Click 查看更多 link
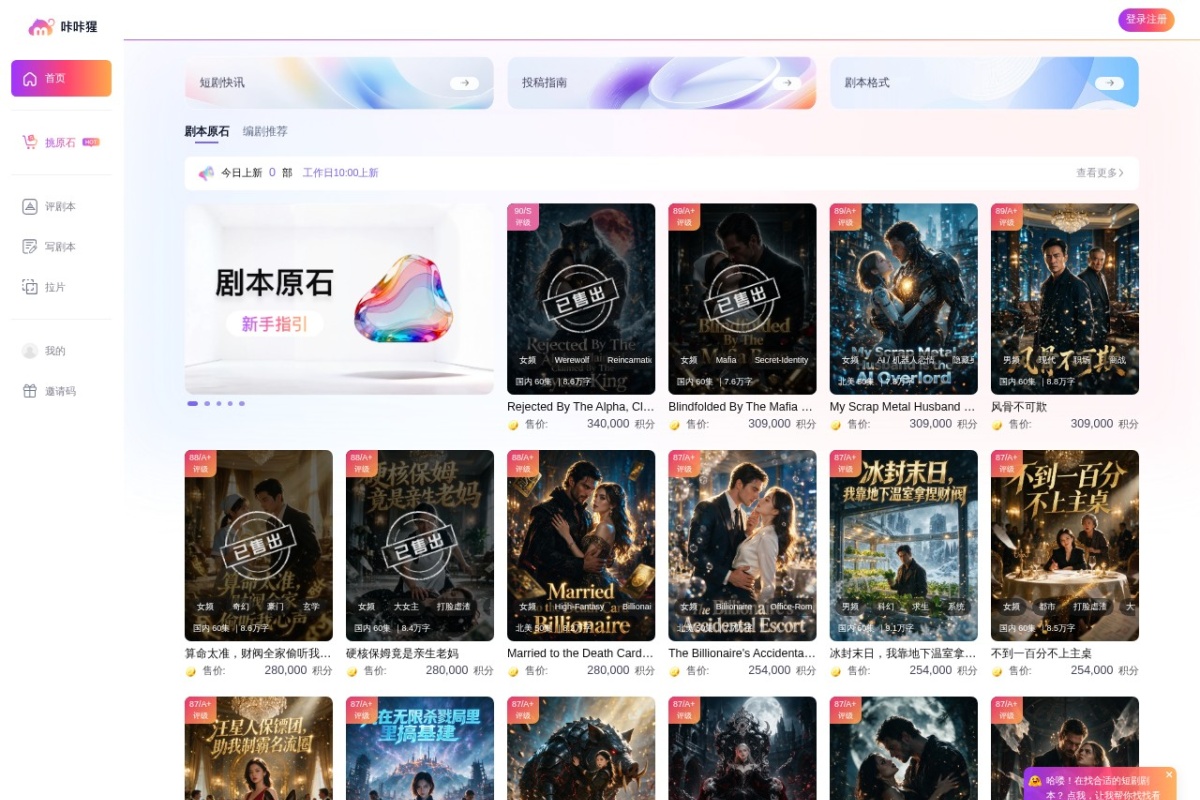This screenshot has height=800, width=1200. point(1100,173)
